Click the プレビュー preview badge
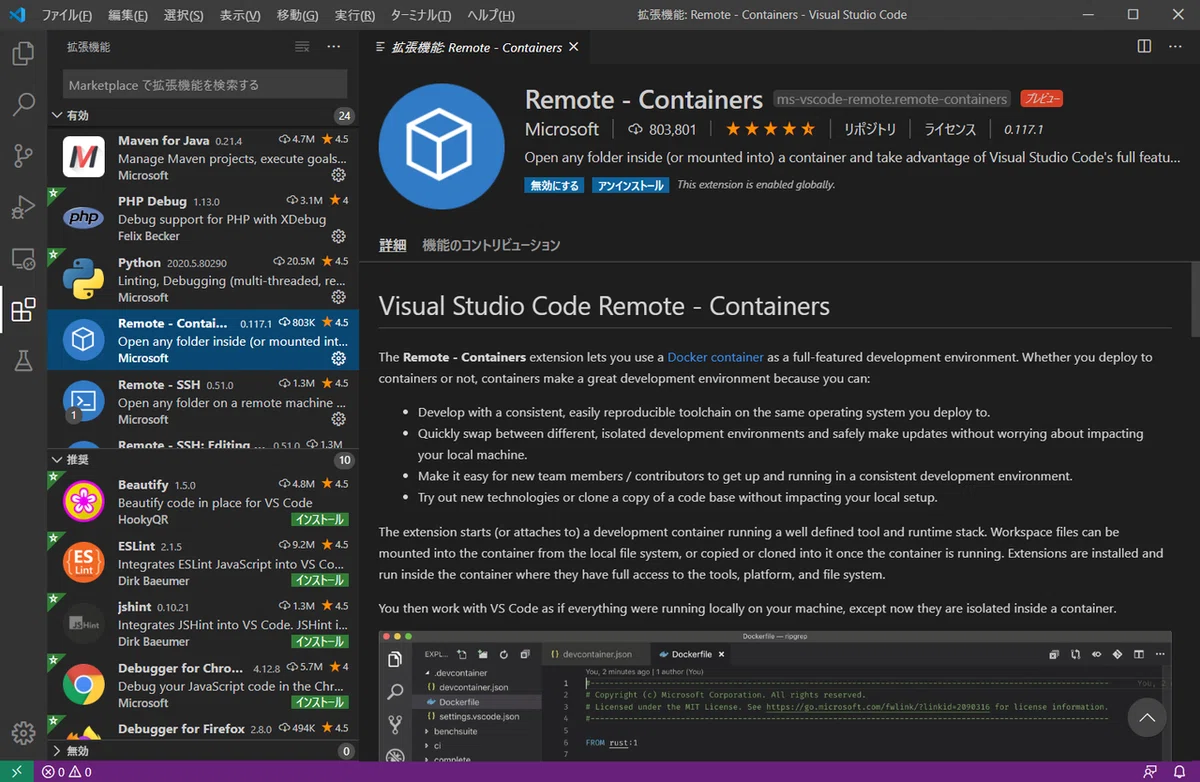Screen dimensions: 1200x782 (x=1041, y=99)
